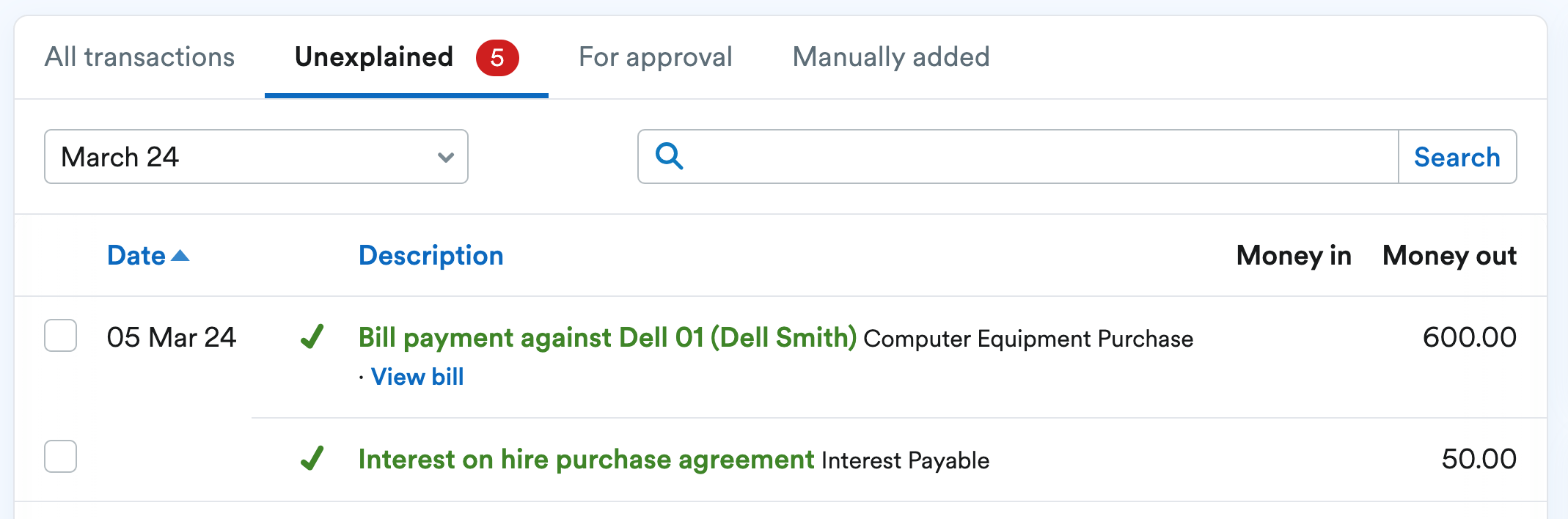The image size is (1568, 519).
Task: Open the March 24 period dropdown
Action: click(x=255, y=156)
